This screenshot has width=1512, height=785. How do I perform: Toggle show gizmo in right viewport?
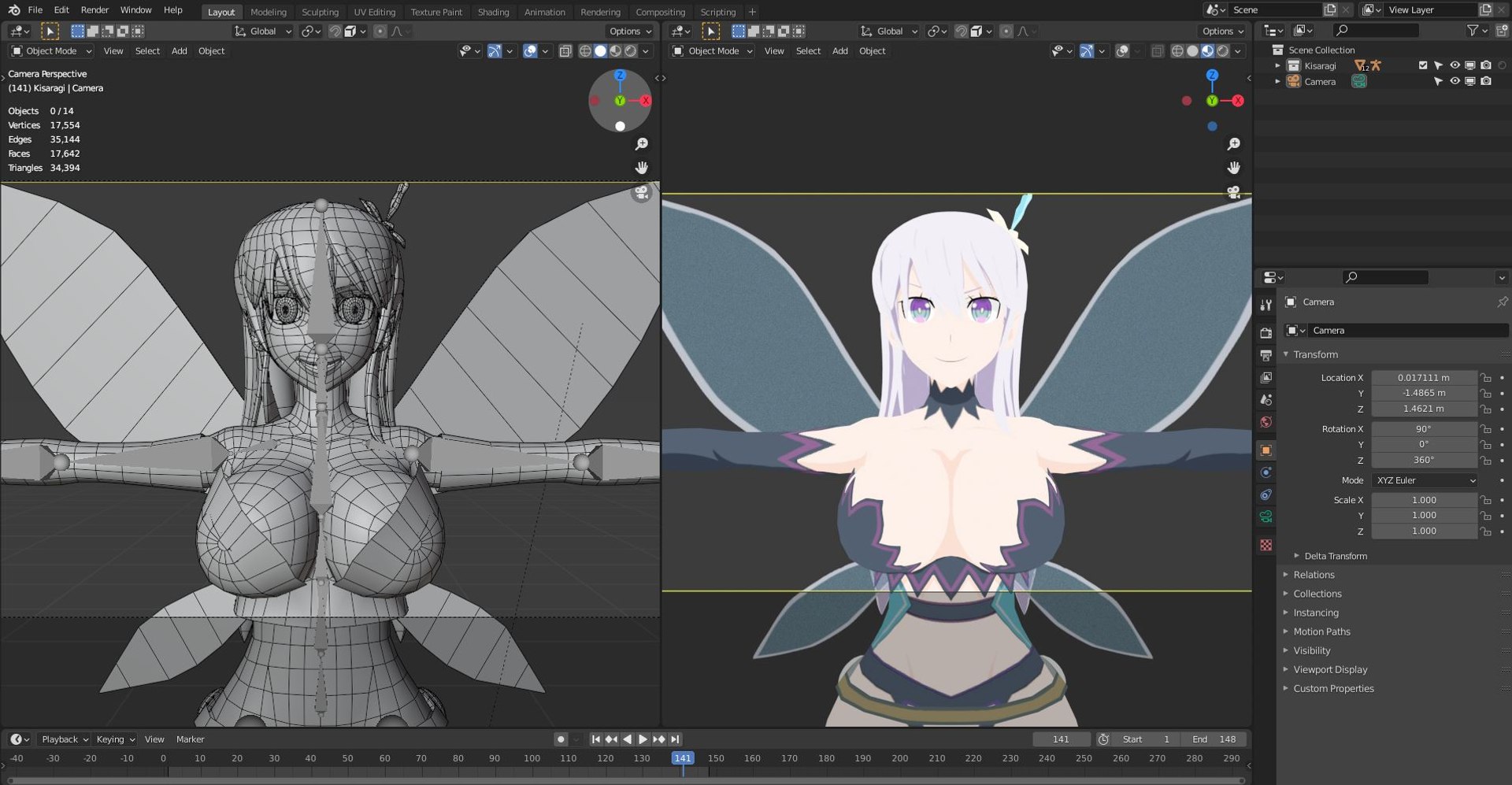1086,51
